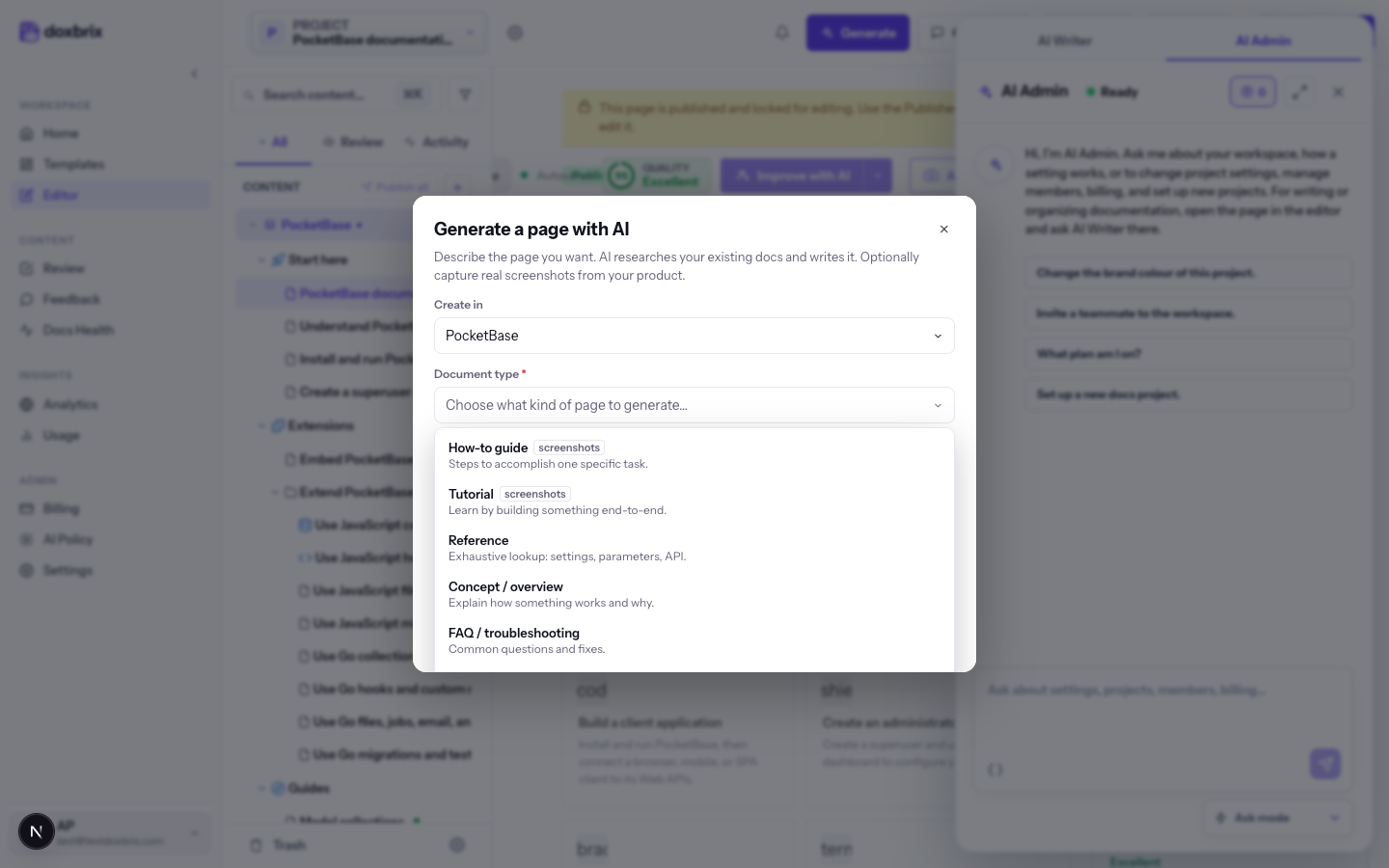
Task: Collapse the Start here folder
Action: pyautogui.click(x=261, y=259)
